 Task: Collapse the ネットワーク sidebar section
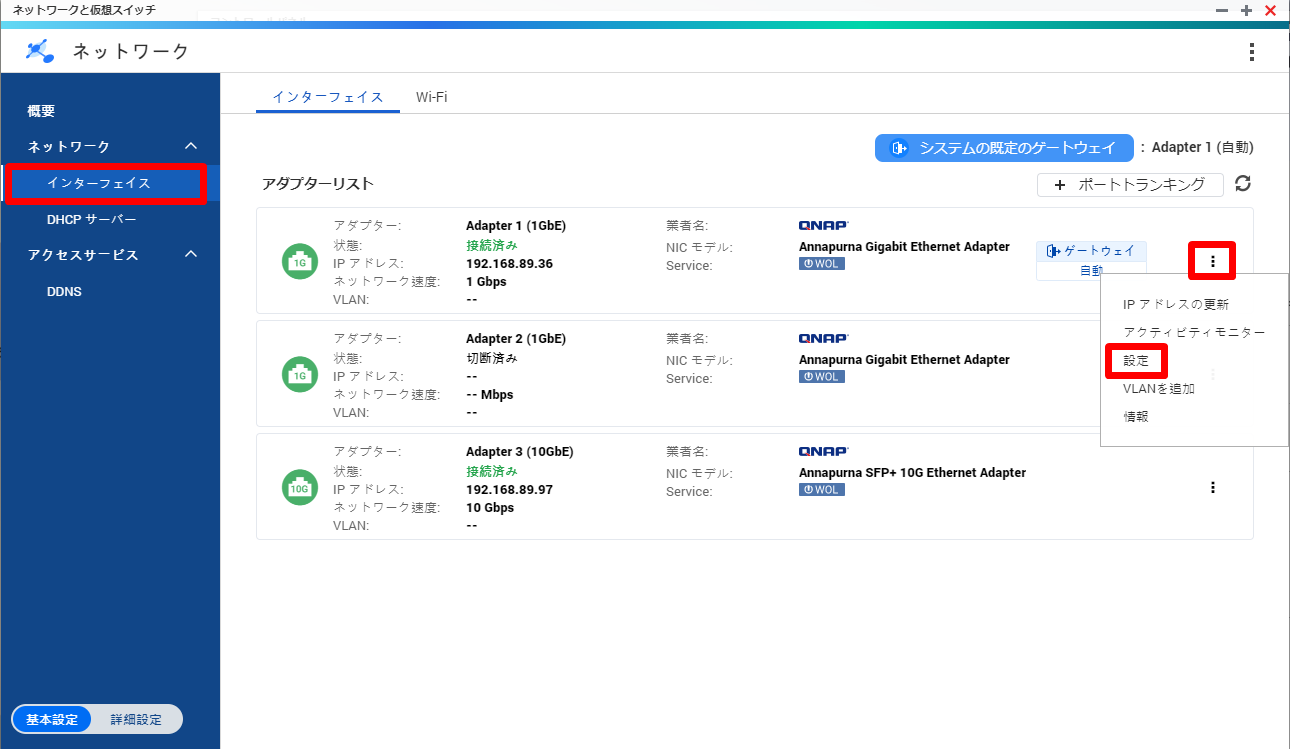click(192, 146)
